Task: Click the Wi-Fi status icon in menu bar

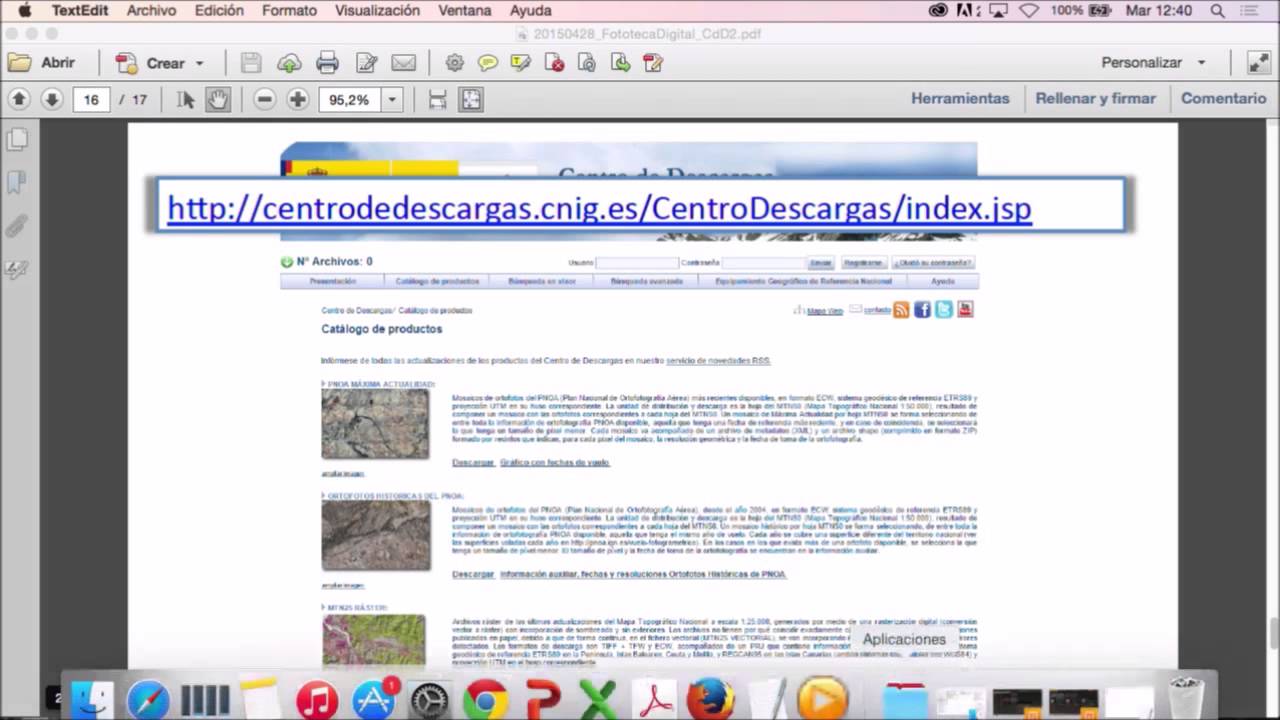Action: click(1029, 10)
